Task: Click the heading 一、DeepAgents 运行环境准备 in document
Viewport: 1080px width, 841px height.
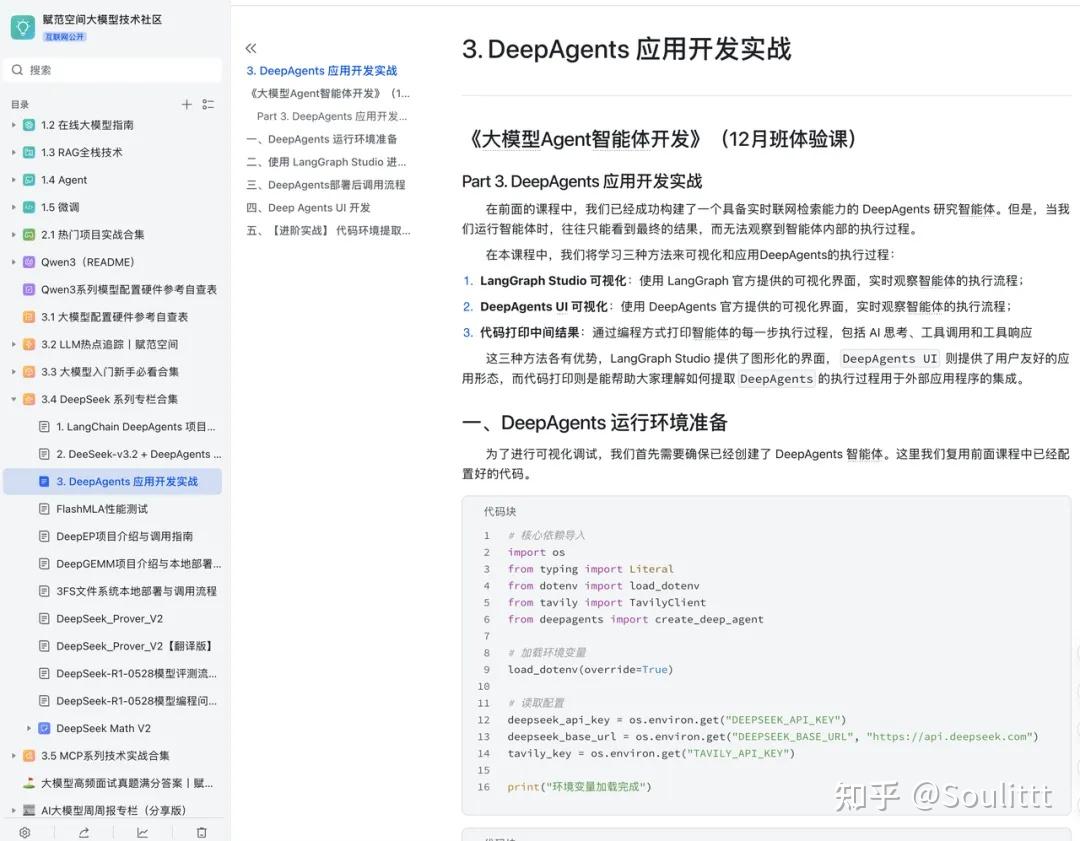Action: pyautogui.click(x=594, y=422)
